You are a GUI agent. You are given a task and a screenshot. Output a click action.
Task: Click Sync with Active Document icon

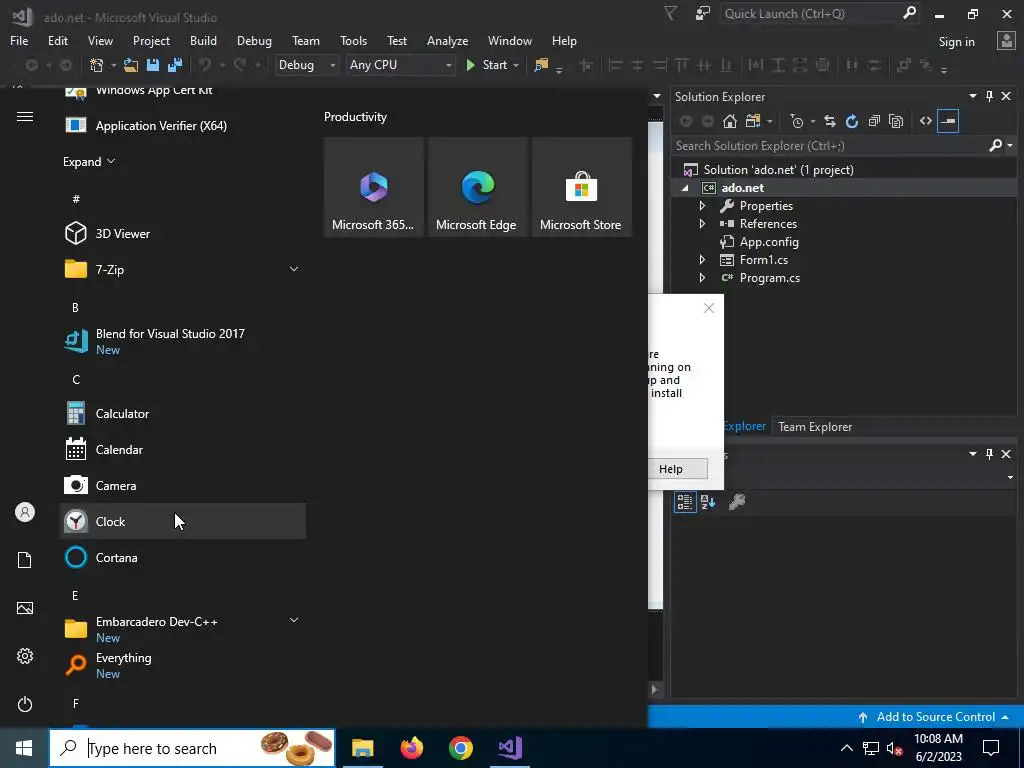829,121
